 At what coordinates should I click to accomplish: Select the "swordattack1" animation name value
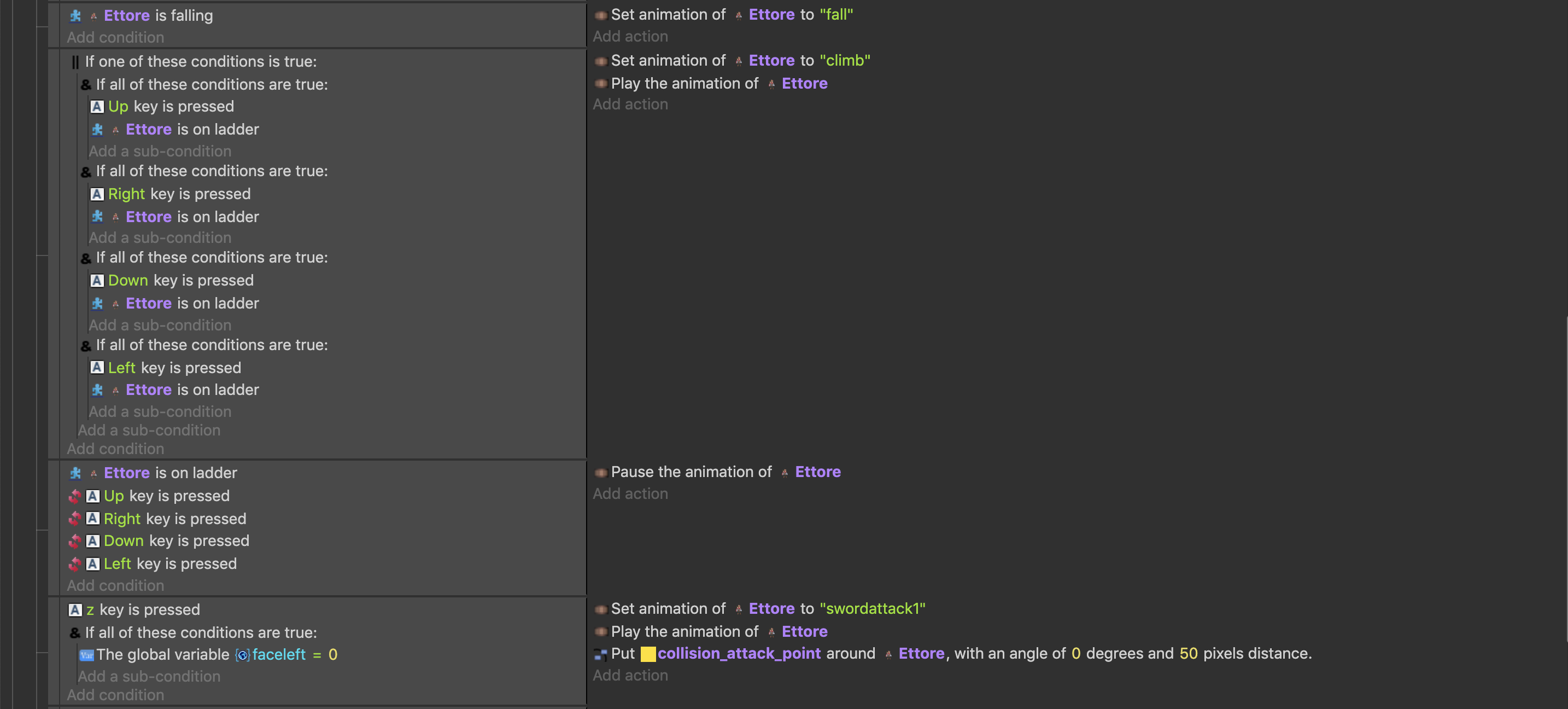872,608
